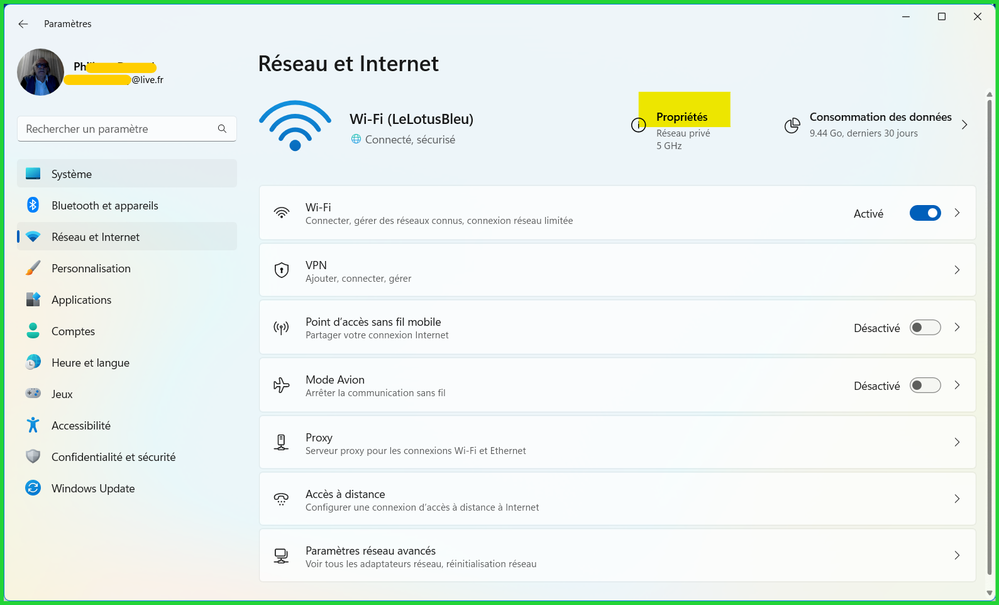The image size is (999, 605).
Task: Go to Applications settings
Action: point(127,299)
